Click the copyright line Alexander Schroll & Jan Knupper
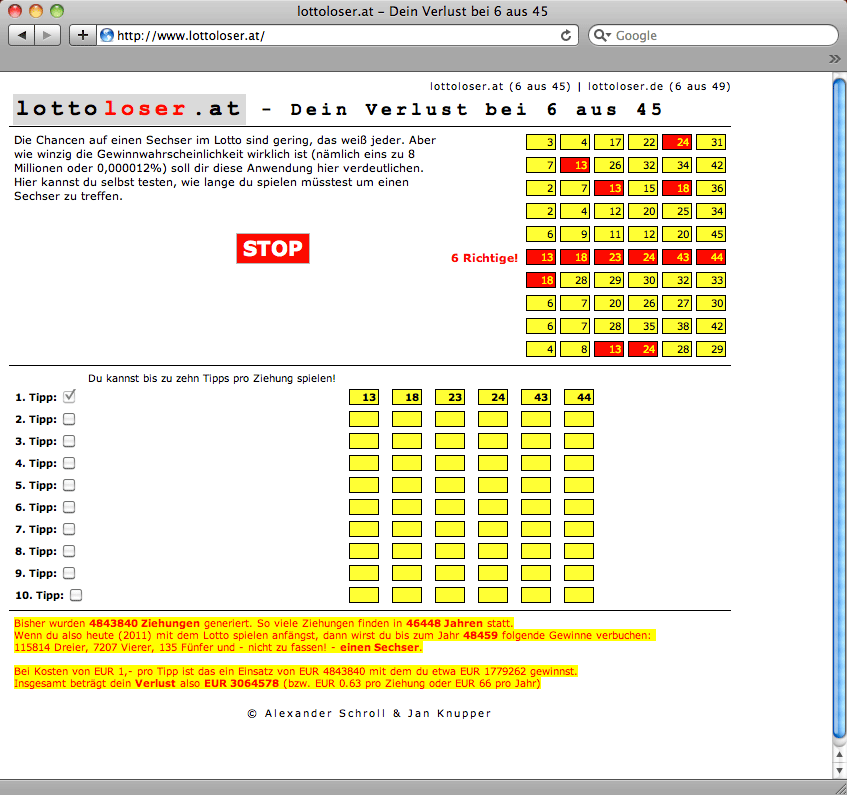847x795 pixels. click(x=369, y=713)
